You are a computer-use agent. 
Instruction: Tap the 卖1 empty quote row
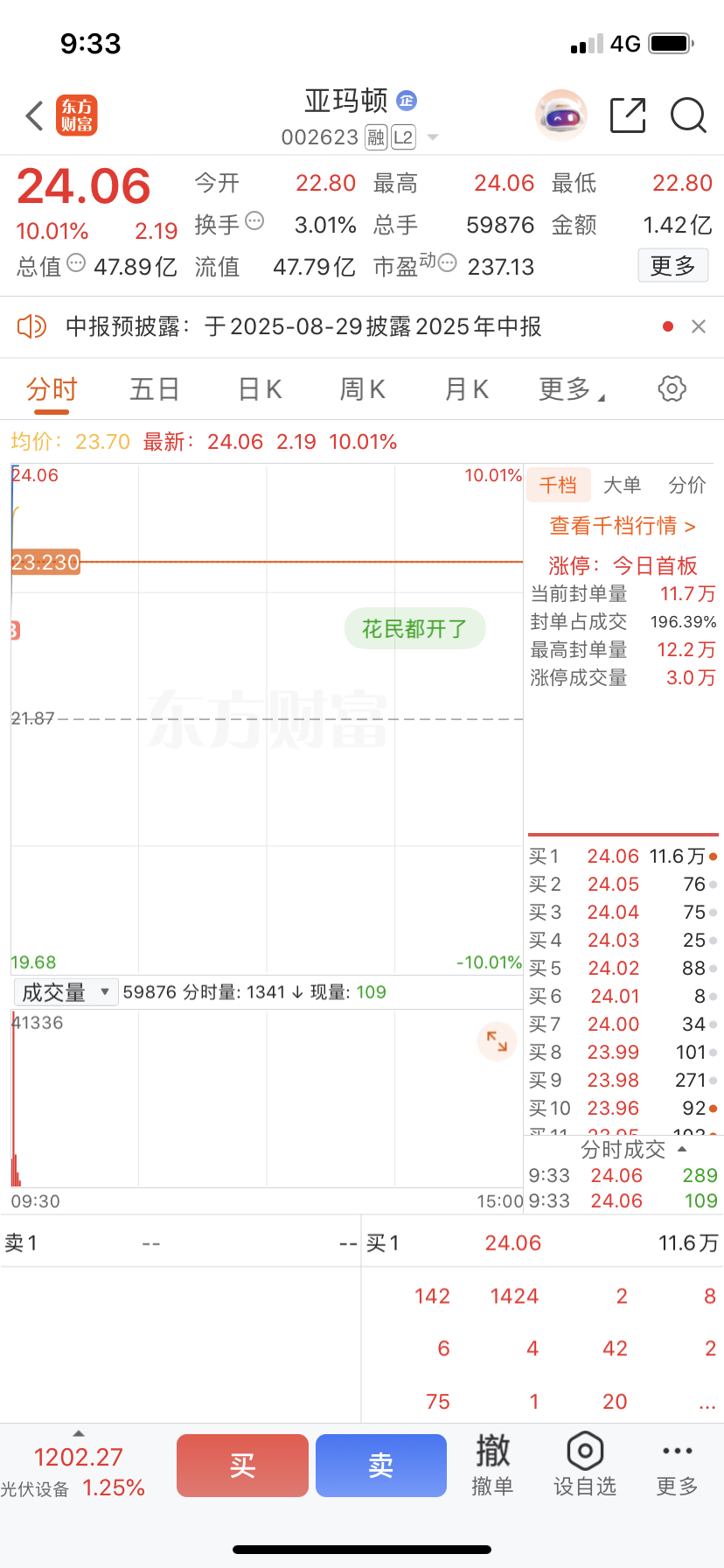pos(181,1242)
